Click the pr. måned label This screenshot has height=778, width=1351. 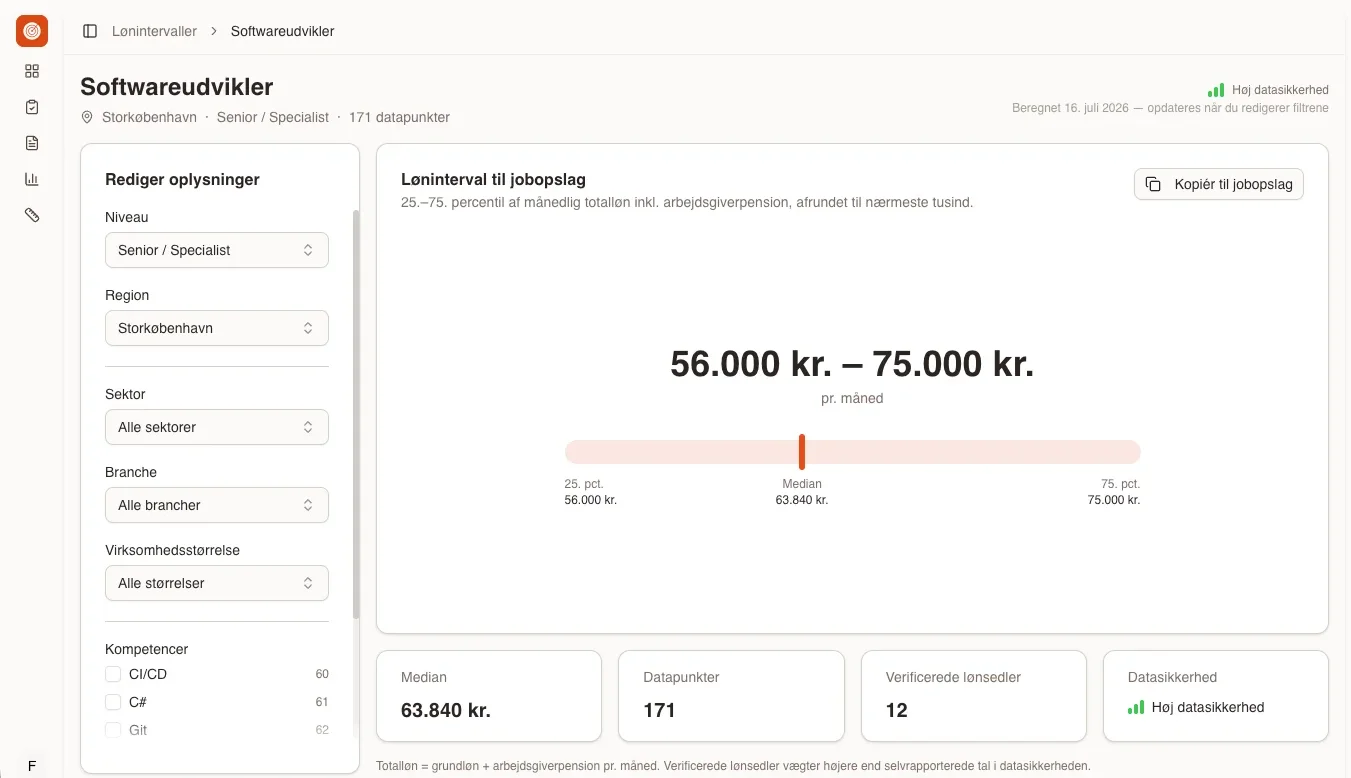(852, 398)
